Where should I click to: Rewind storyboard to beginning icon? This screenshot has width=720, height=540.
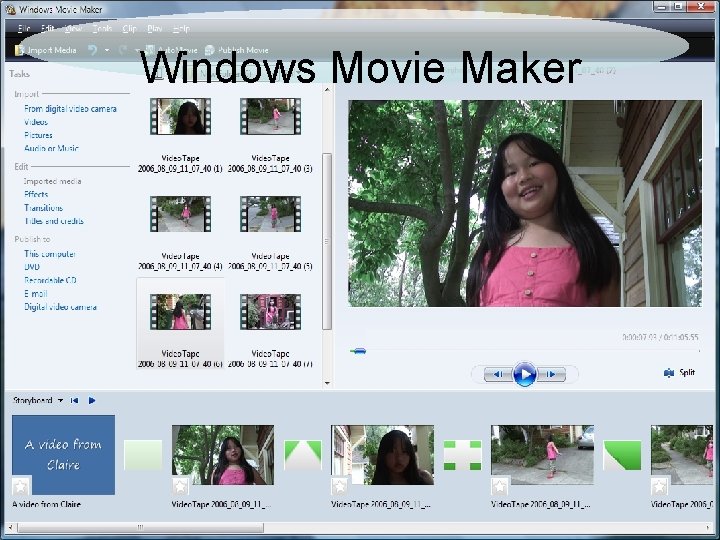[74, 400]
